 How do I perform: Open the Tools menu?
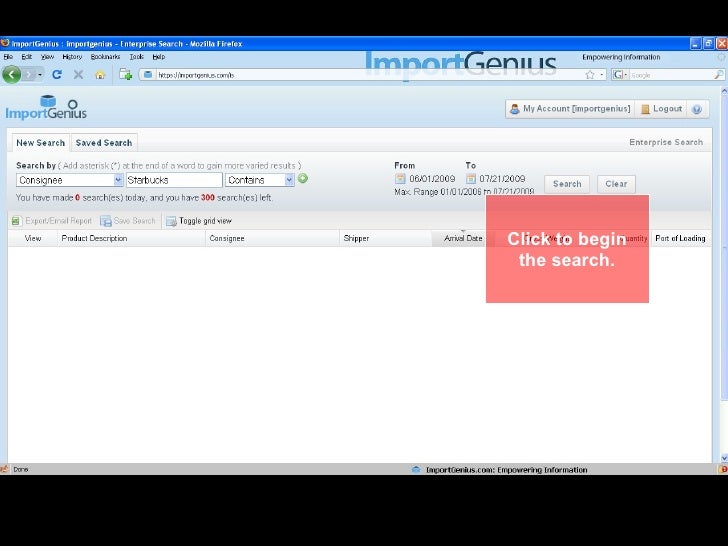136,57
